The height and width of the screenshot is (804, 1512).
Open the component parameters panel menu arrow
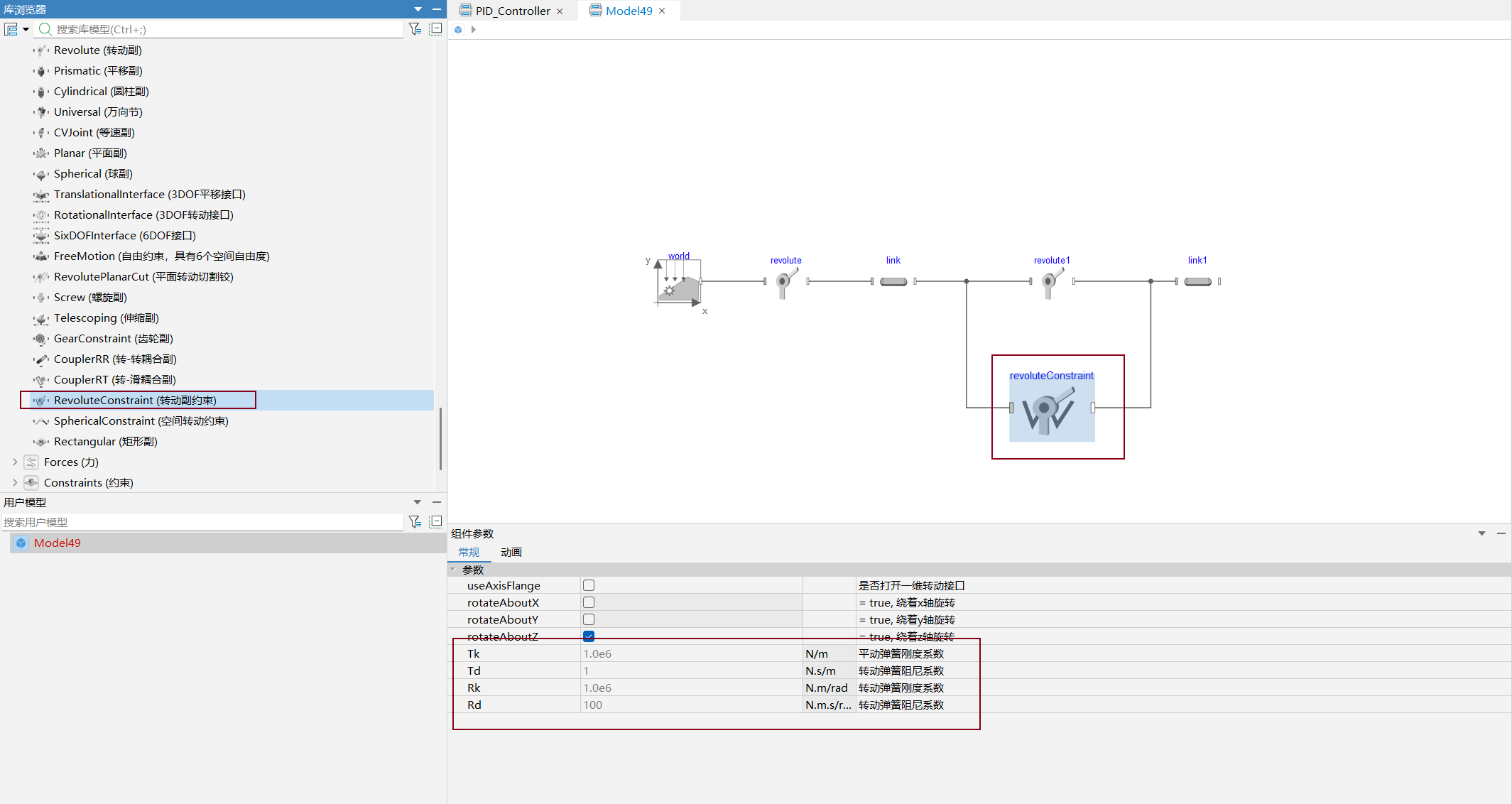1481,533
